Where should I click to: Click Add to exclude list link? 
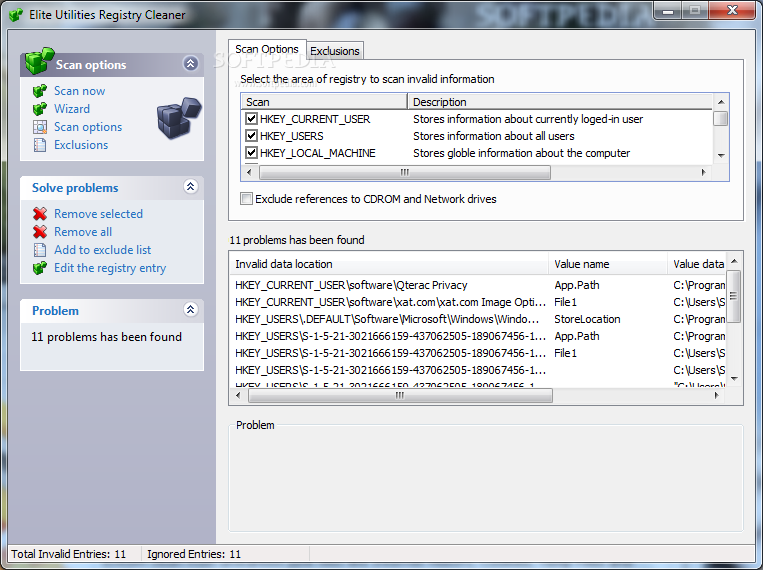point(102,250)
